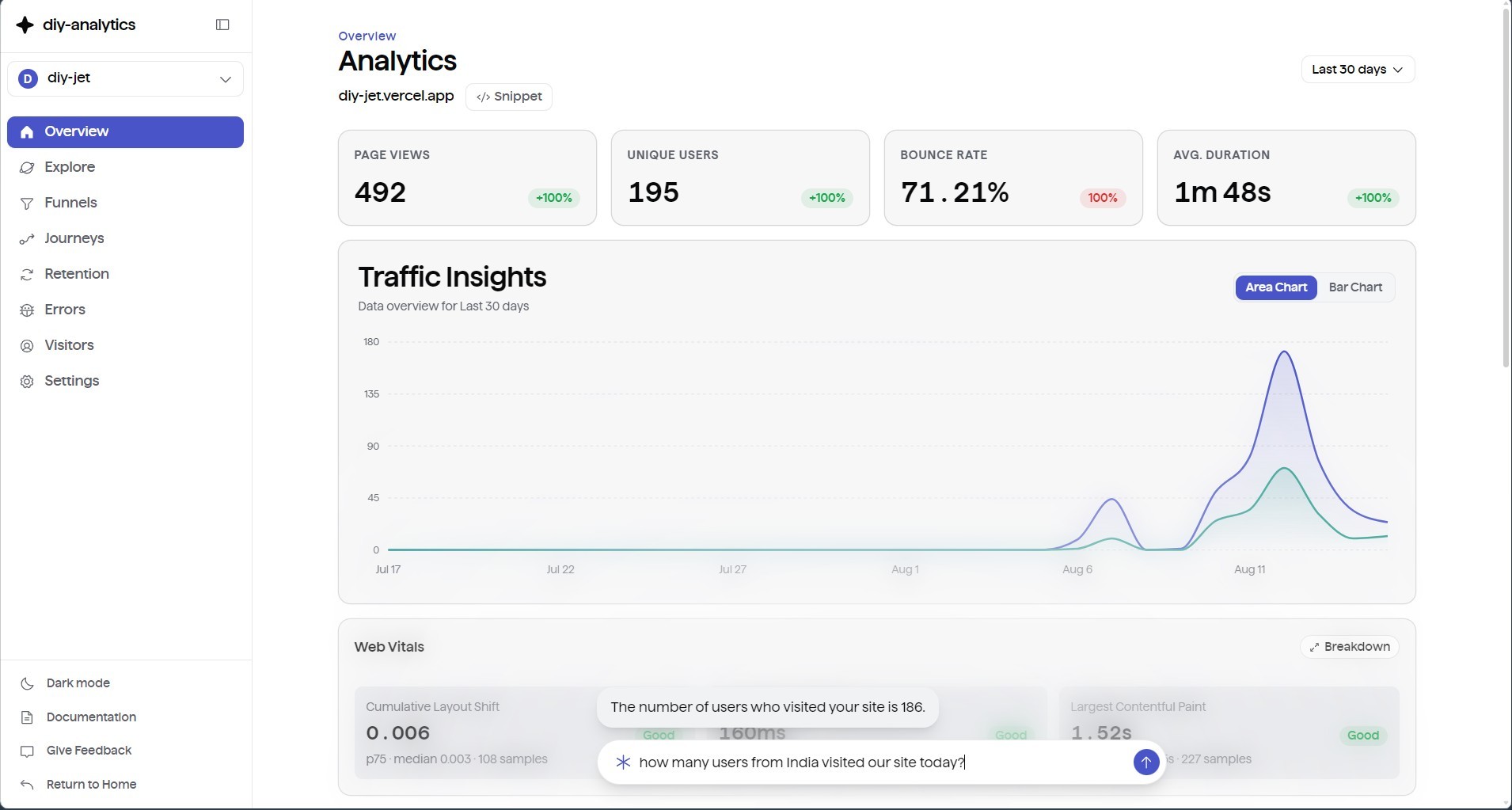Select Area Chart view
Viewport: 1512px width, 810px height.
(1276, 287)
